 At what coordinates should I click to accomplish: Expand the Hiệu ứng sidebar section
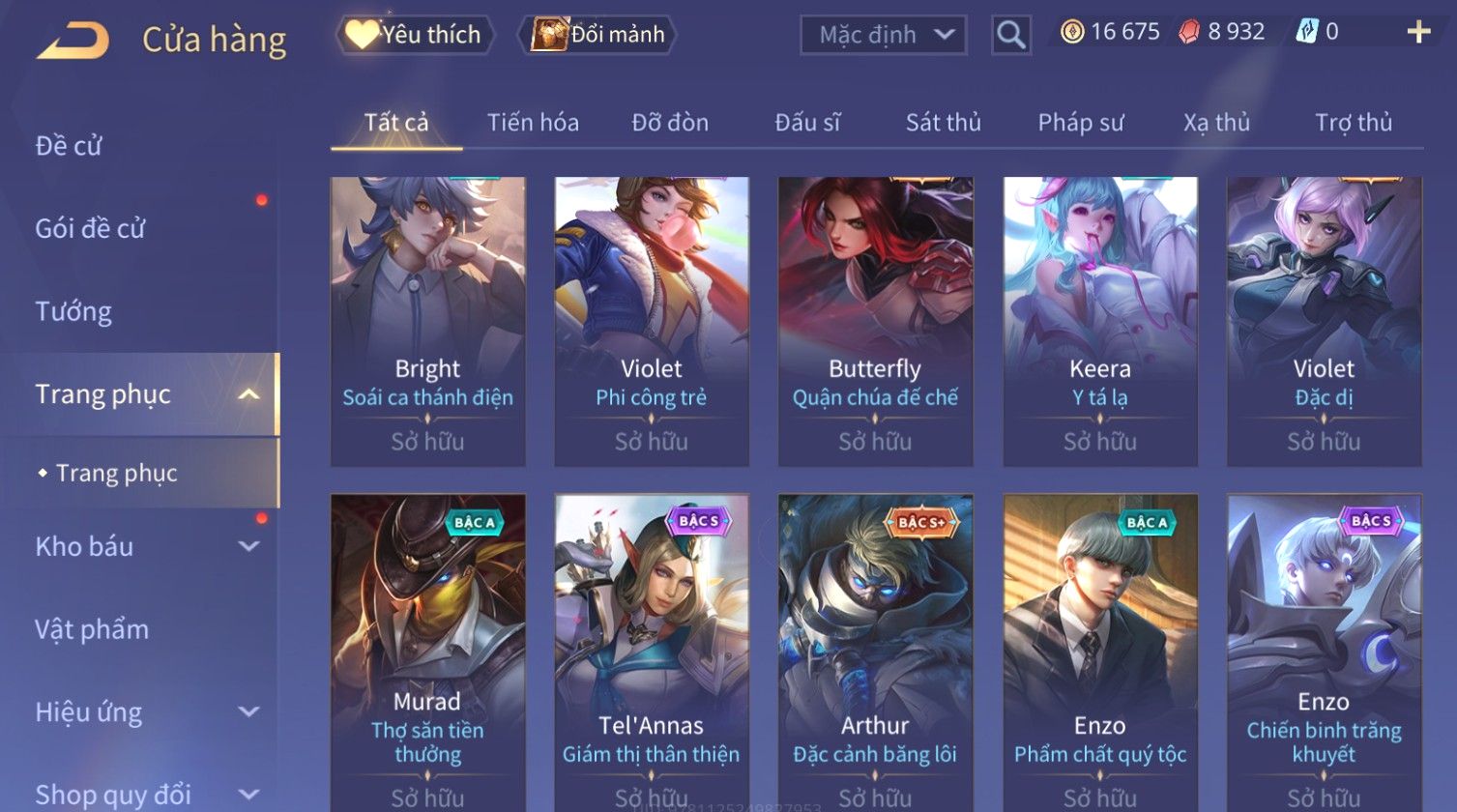point(248,712)
